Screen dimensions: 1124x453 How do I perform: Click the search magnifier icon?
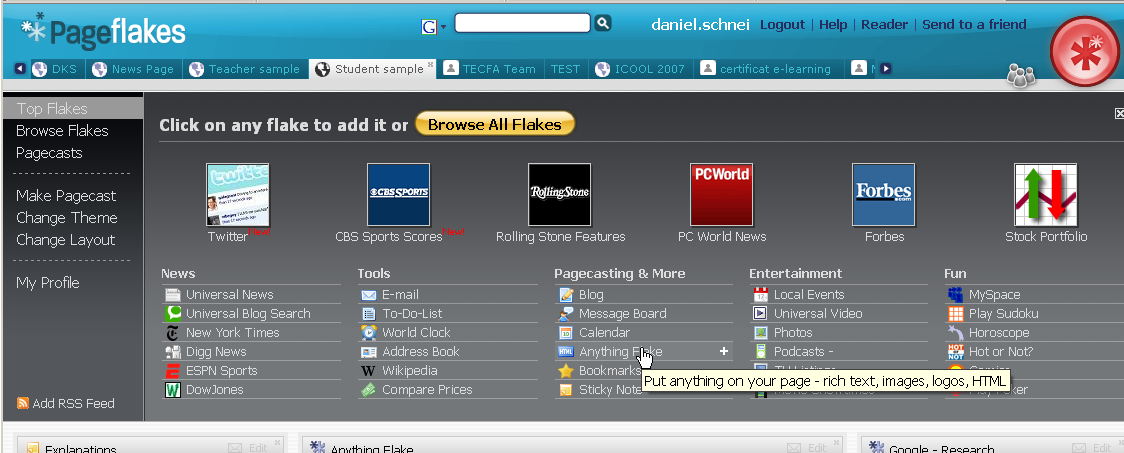[x=603, y=24]
